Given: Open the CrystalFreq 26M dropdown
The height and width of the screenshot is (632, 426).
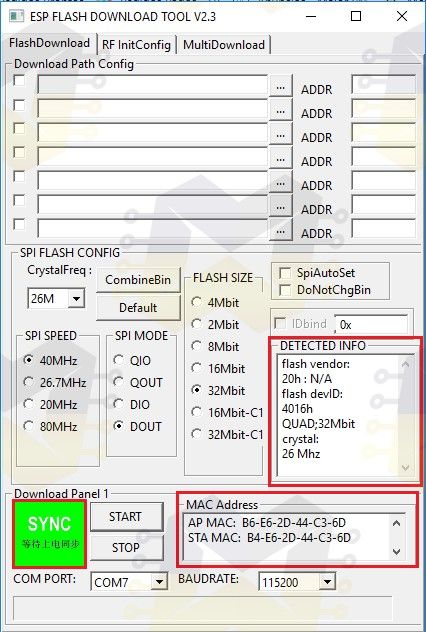Looking at the screenshot, I should [x=76, y=299].
